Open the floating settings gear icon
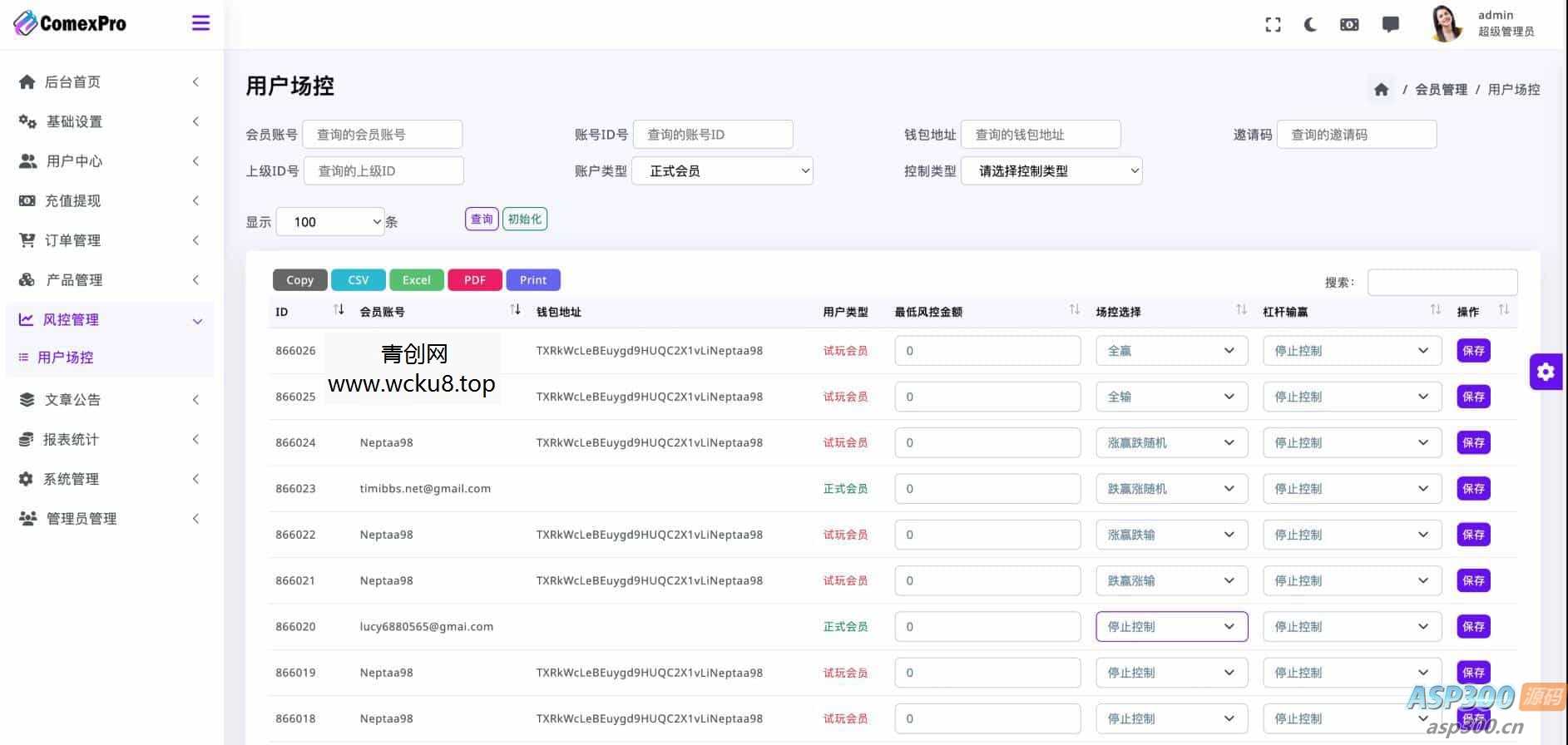 pyautogui.click(x=1546, y=372)
